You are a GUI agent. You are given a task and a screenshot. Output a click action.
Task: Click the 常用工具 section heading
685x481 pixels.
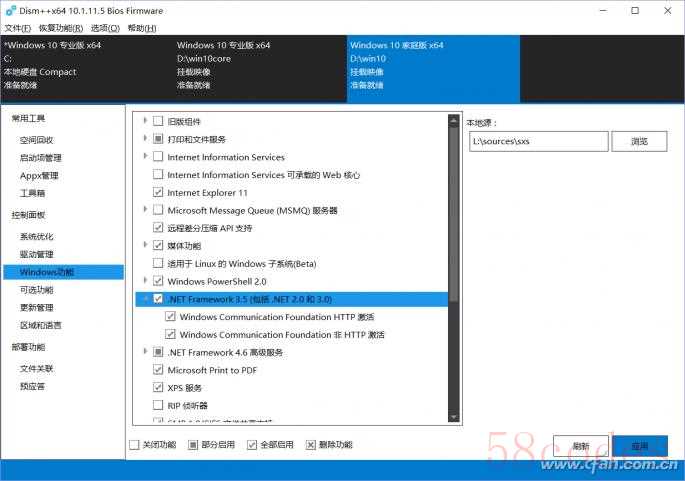[x=28, y=118]
